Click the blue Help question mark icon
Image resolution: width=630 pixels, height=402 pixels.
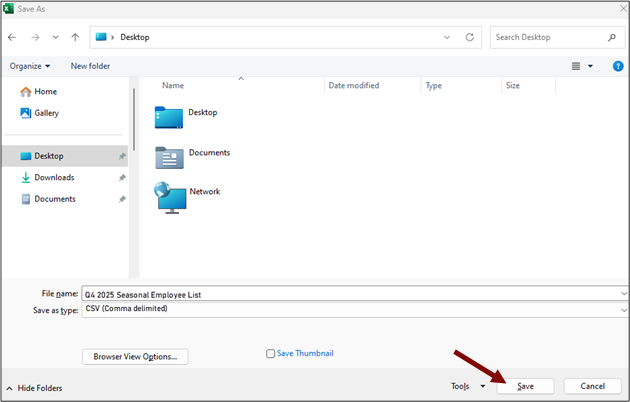click(x=618, y=66)
